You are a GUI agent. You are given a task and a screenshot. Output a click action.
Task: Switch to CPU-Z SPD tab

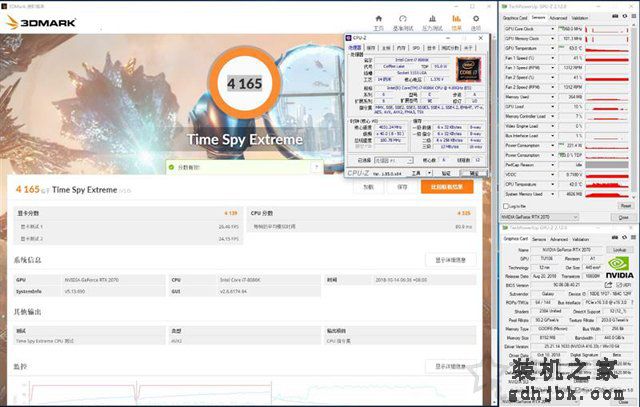[x=416, y=48]
